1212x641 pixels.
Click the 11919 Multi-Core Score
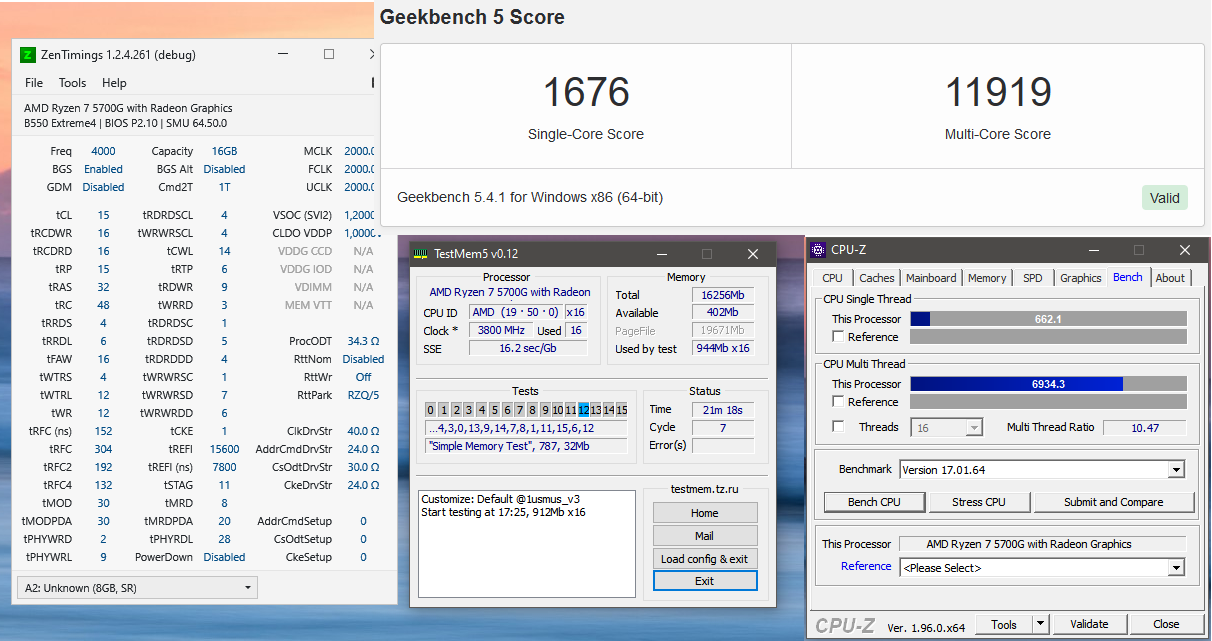point(998,93)
